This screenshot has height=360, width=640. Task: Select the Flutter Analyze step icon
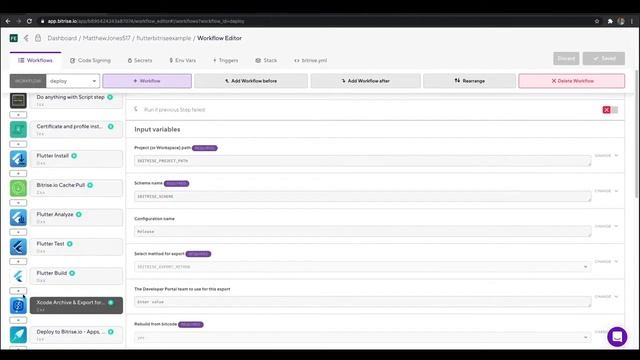pos(18,218)
